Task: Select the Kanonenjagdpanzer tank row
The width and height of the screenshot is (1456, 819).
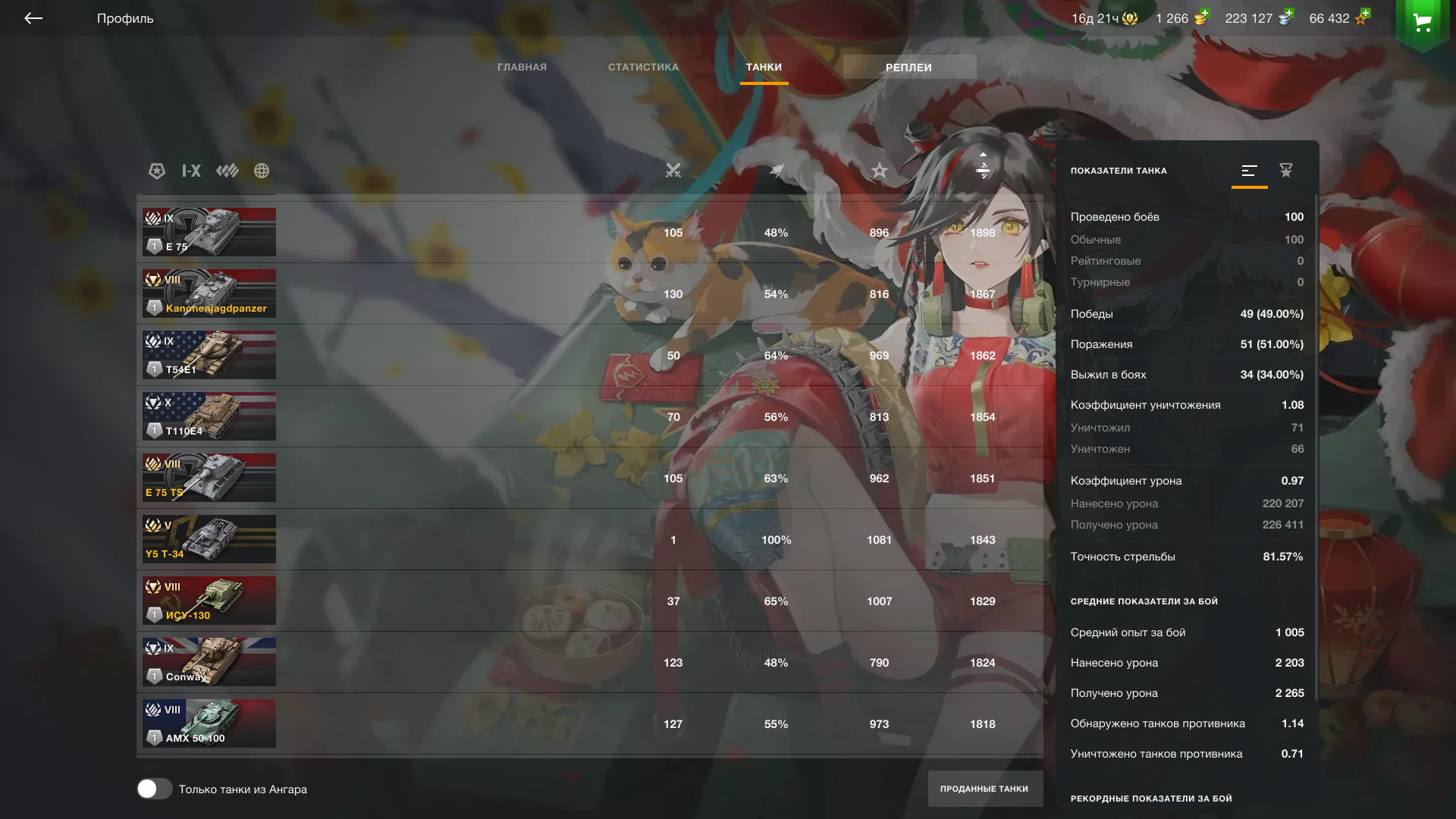Action: [590, 293]
